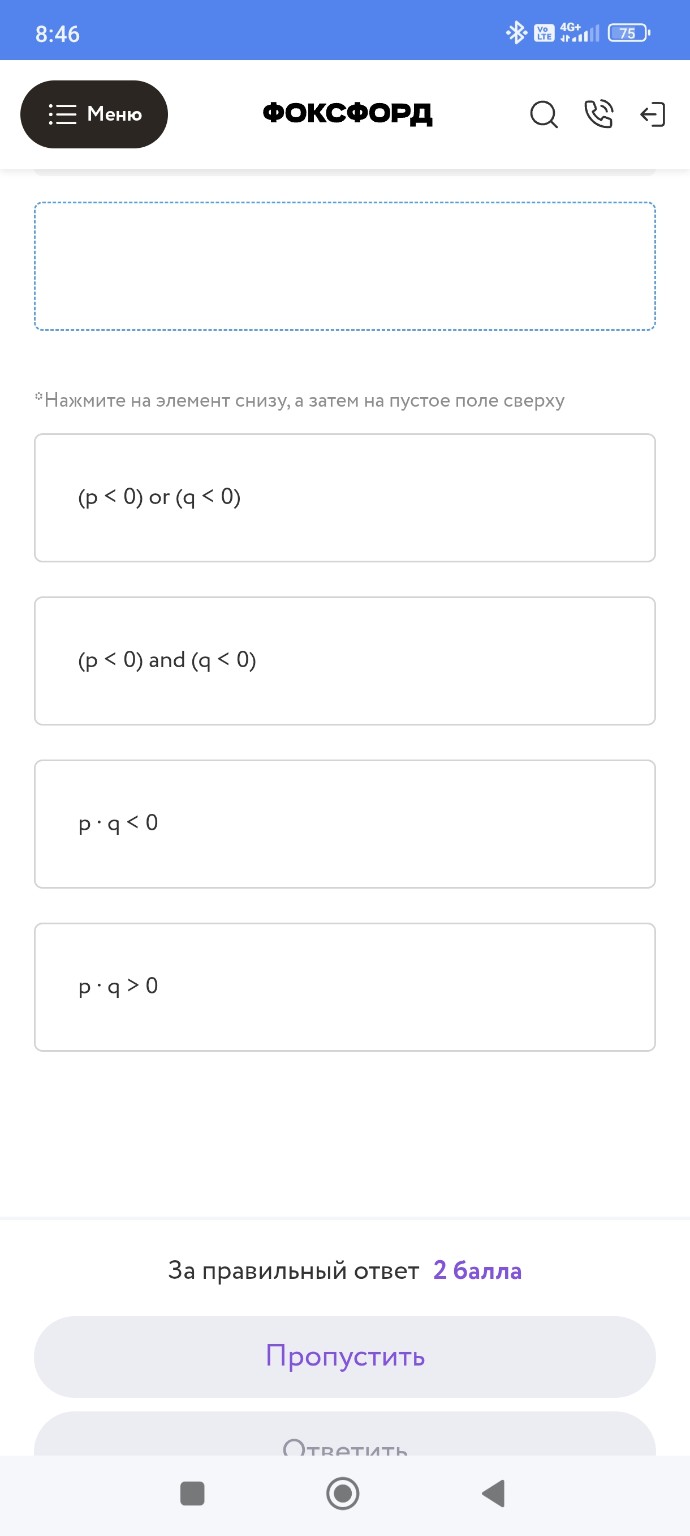Viewport: 690px width, 1536px height.
Task: Select option "(p < 0) and (q < 0)"
Action: coord(345,660)
